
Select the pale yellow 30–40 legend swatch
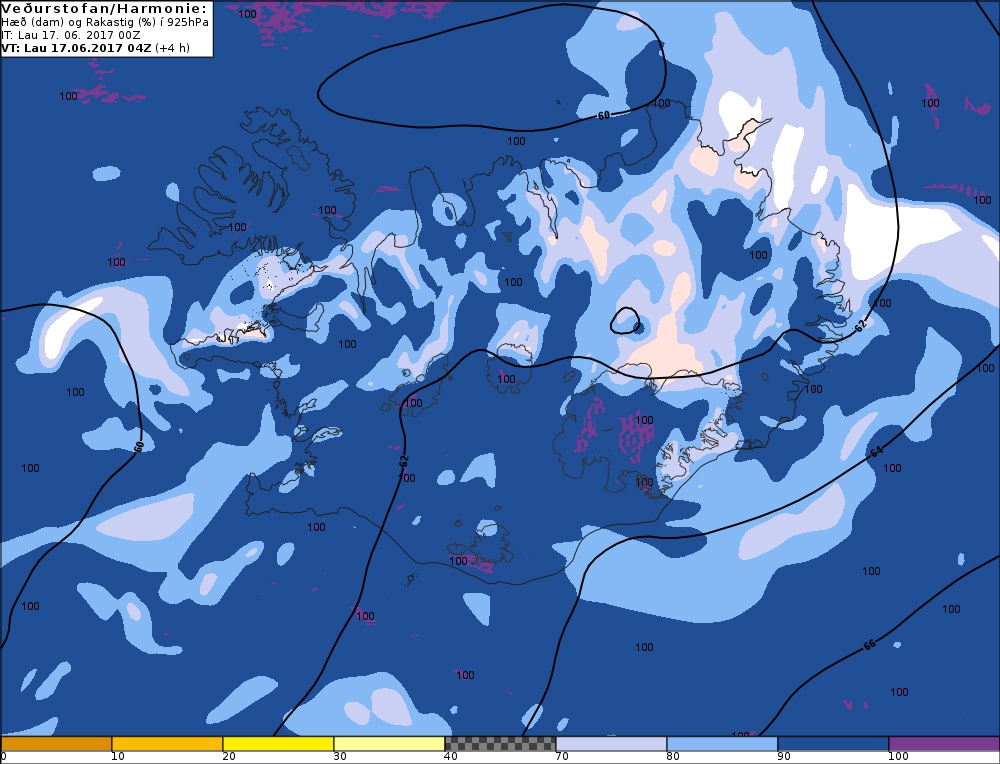coord(389,744)
